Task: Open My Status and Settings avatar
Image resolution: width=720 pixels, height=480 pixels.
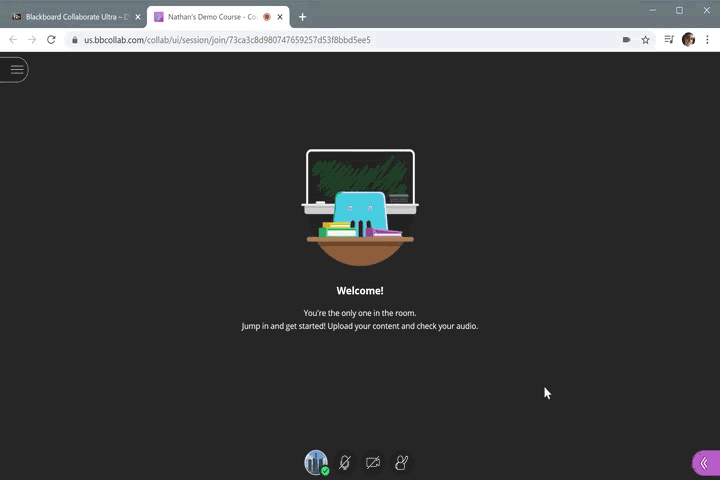Action: click(x=316, y=462)
